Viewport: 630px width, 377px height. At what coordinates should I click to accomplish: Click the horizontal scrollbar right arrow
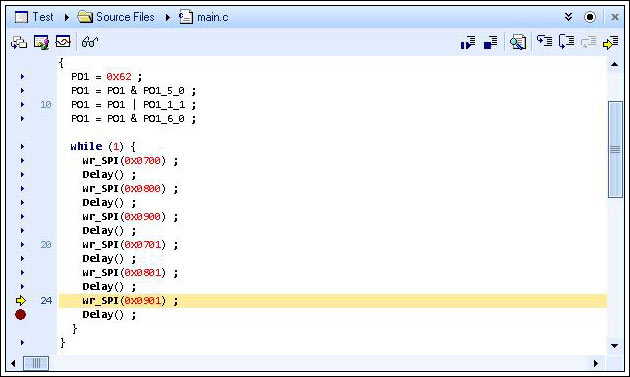tap(596, 363)
